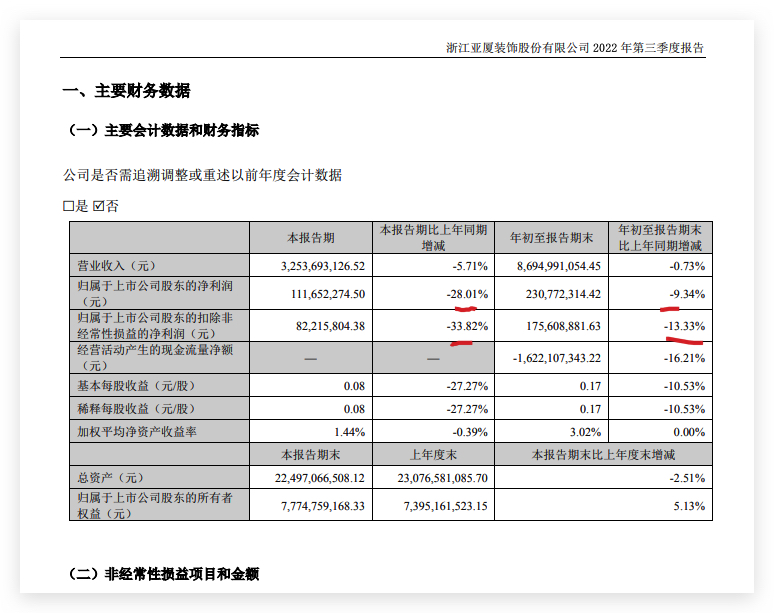Select -27.27% in 基本每股收益 row

click(x=467, y=386)
